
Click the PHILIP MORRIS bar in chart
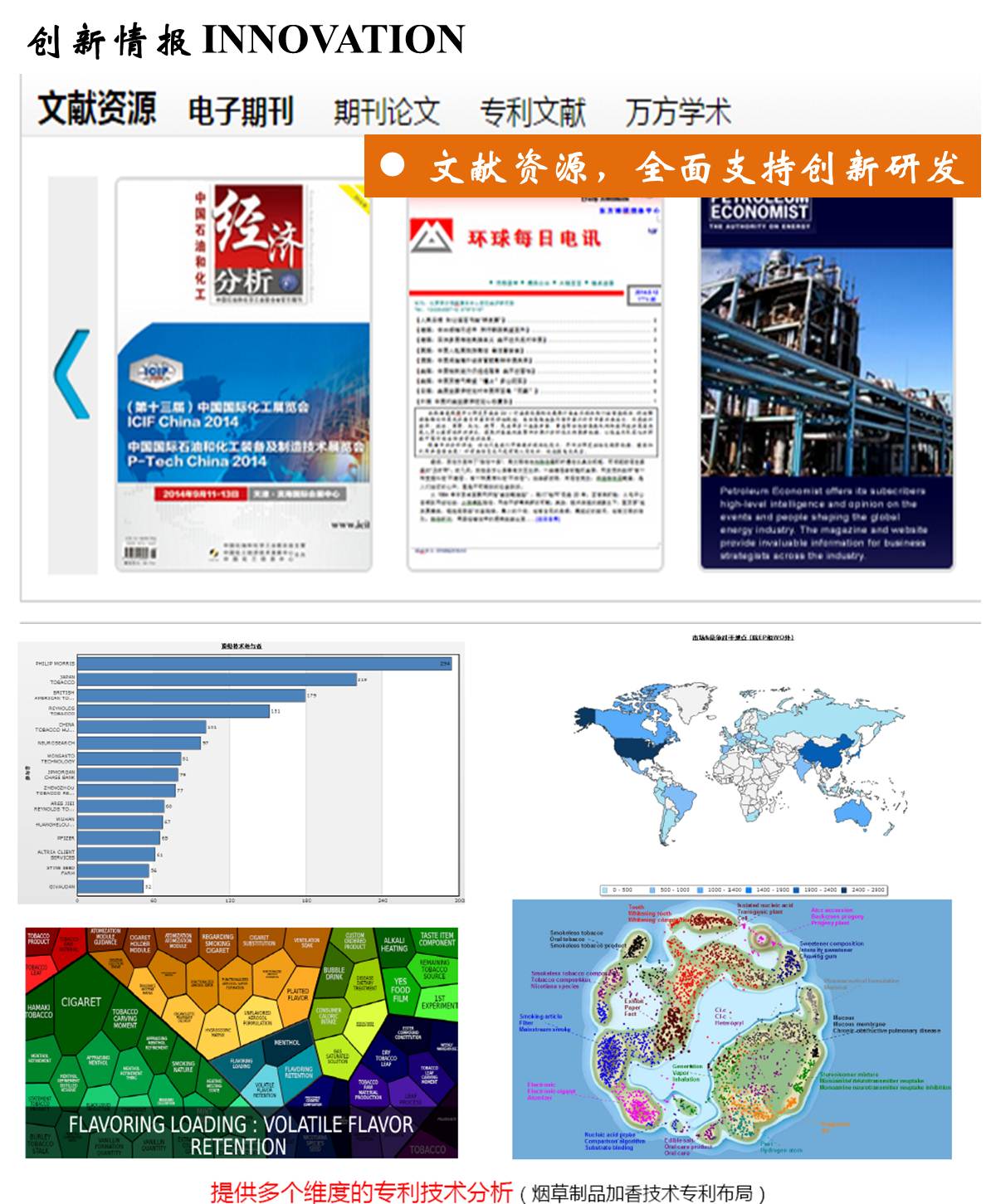265,664
